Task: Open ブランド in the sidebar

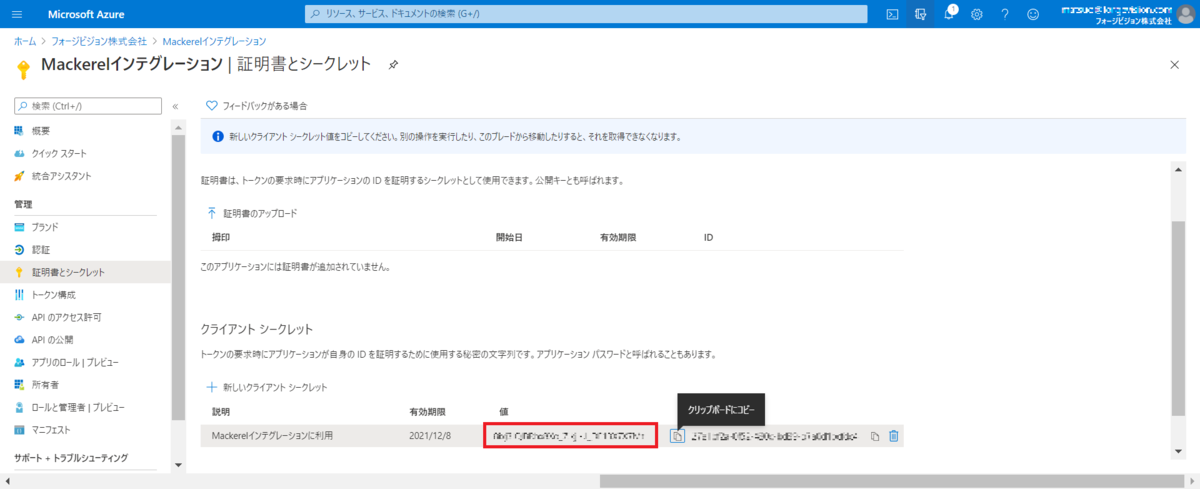Action: pos(45,227)
